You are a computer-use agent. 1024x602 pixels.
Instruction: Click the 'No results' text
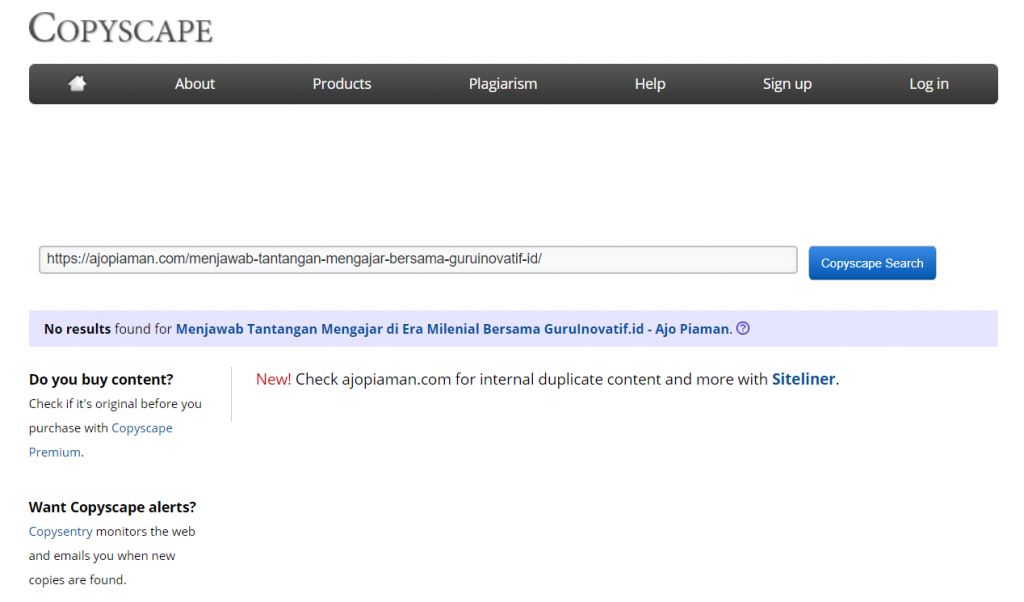[77, 329]
